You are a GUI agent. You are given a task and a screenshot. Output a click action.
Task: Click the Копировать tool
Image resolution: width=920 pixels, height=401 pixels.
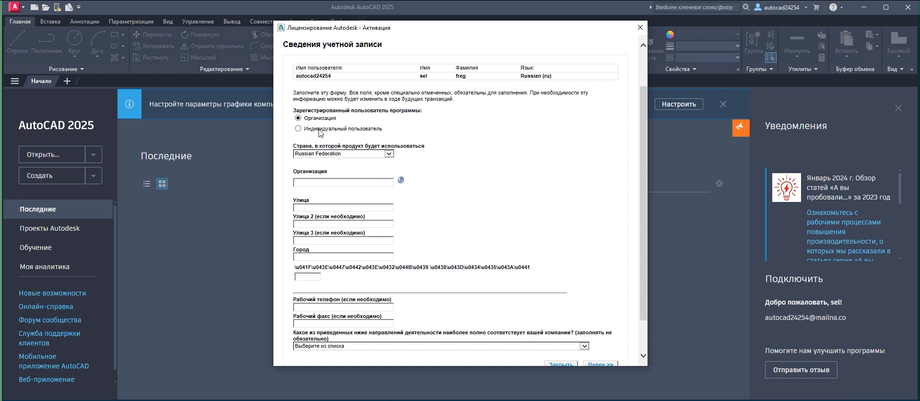point(154,46)
